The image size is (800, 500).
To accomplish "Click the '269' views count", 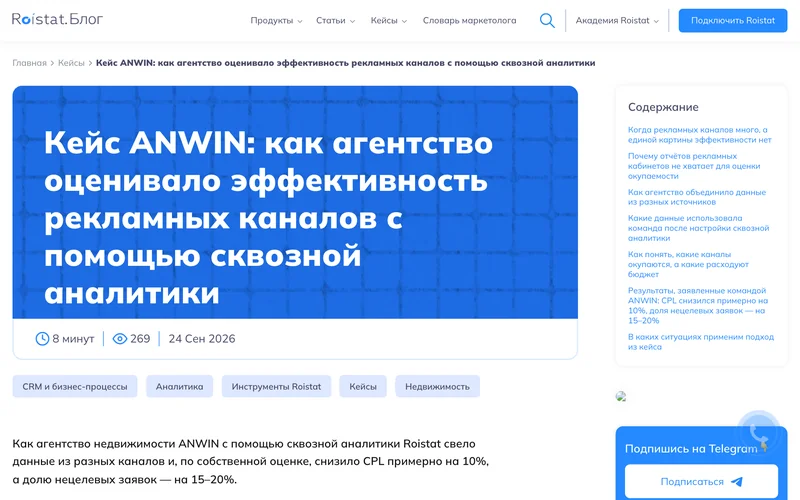I will pos(140,339).
